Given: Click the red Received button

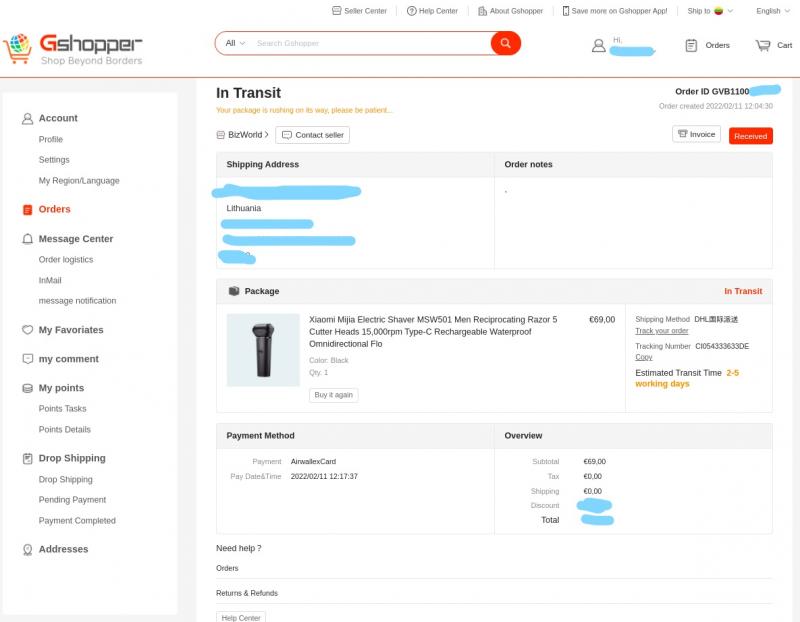Looking at the screenshot, I should tap(751, 136).
